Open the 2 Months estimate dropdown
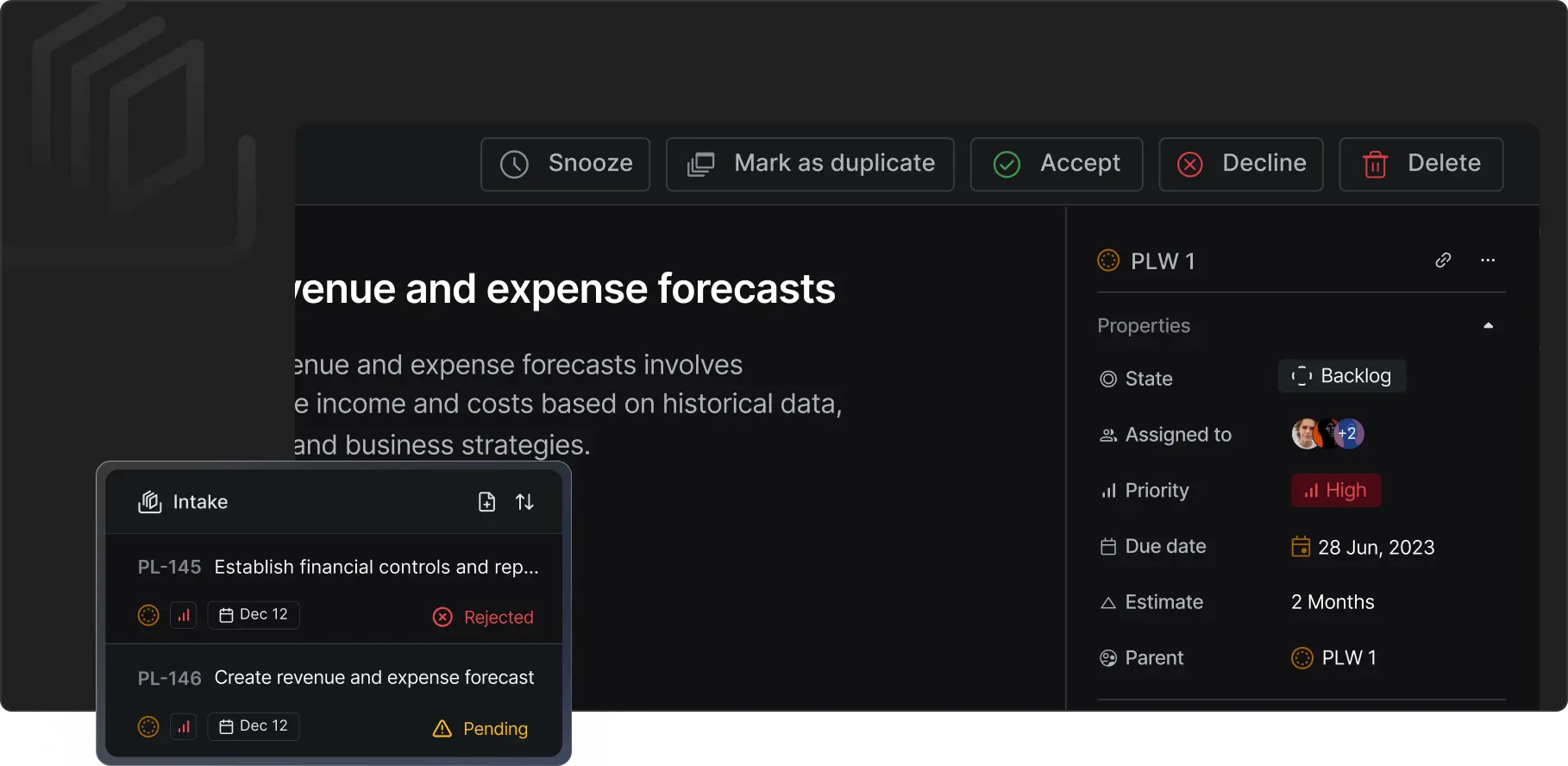Screen dimensions: 1568x766 (x=1332, y=602)
